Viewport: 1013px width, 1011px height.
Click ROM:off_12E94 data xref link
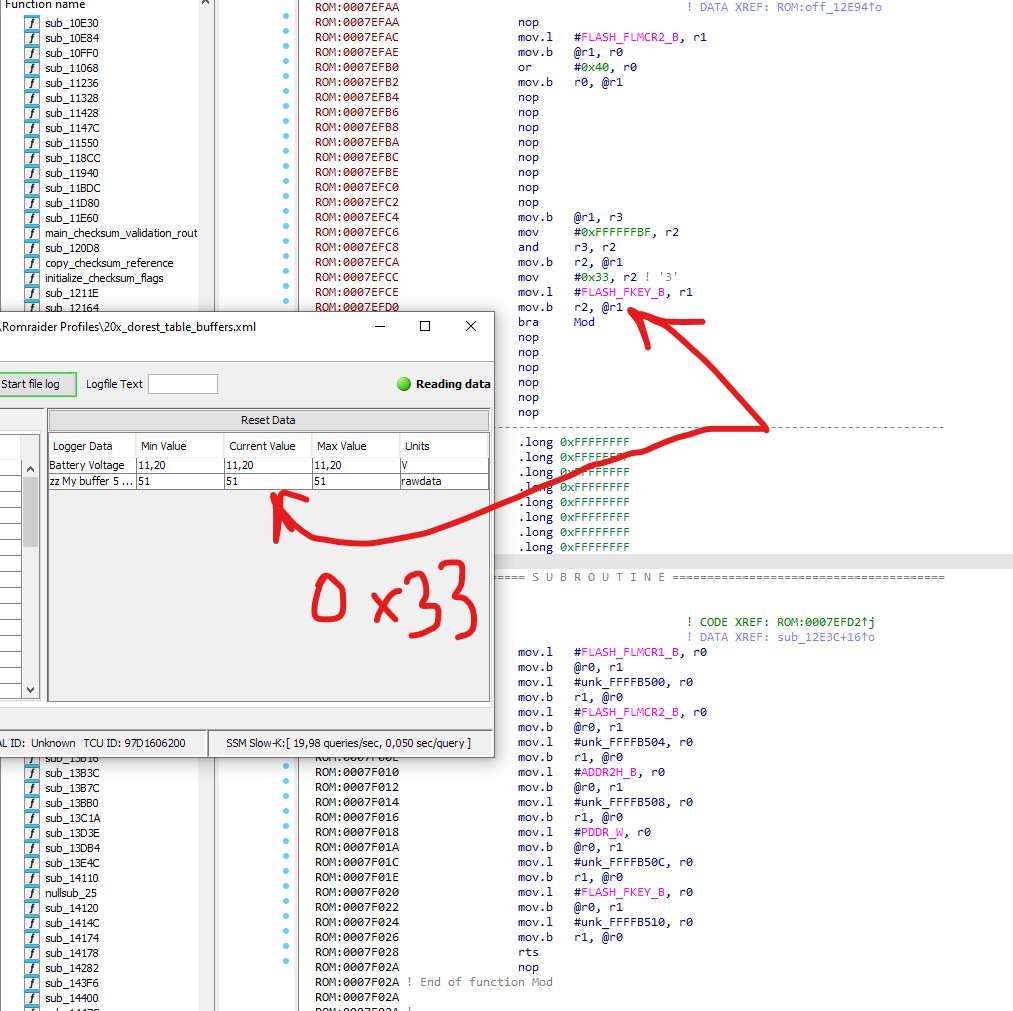pos(830,7)
